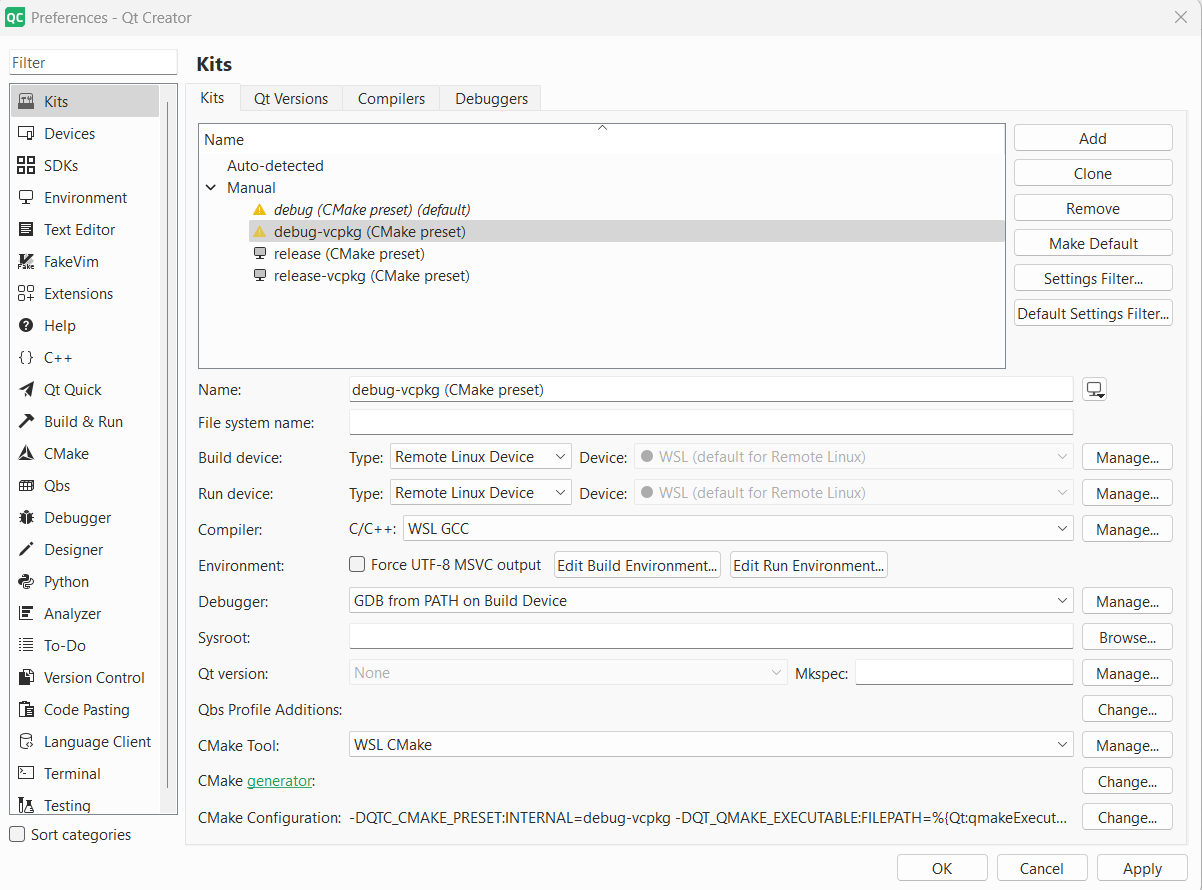Open the Python category icon

(x=27, y=581)
